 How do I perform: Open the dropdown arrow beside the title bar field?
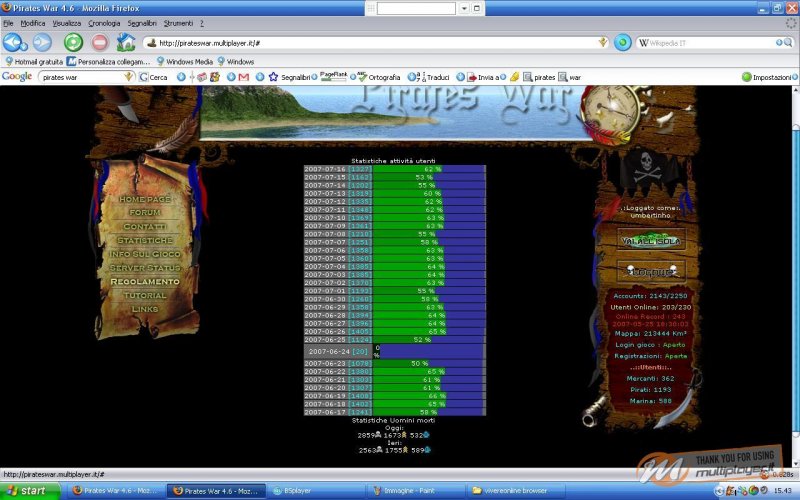[464, 8]
